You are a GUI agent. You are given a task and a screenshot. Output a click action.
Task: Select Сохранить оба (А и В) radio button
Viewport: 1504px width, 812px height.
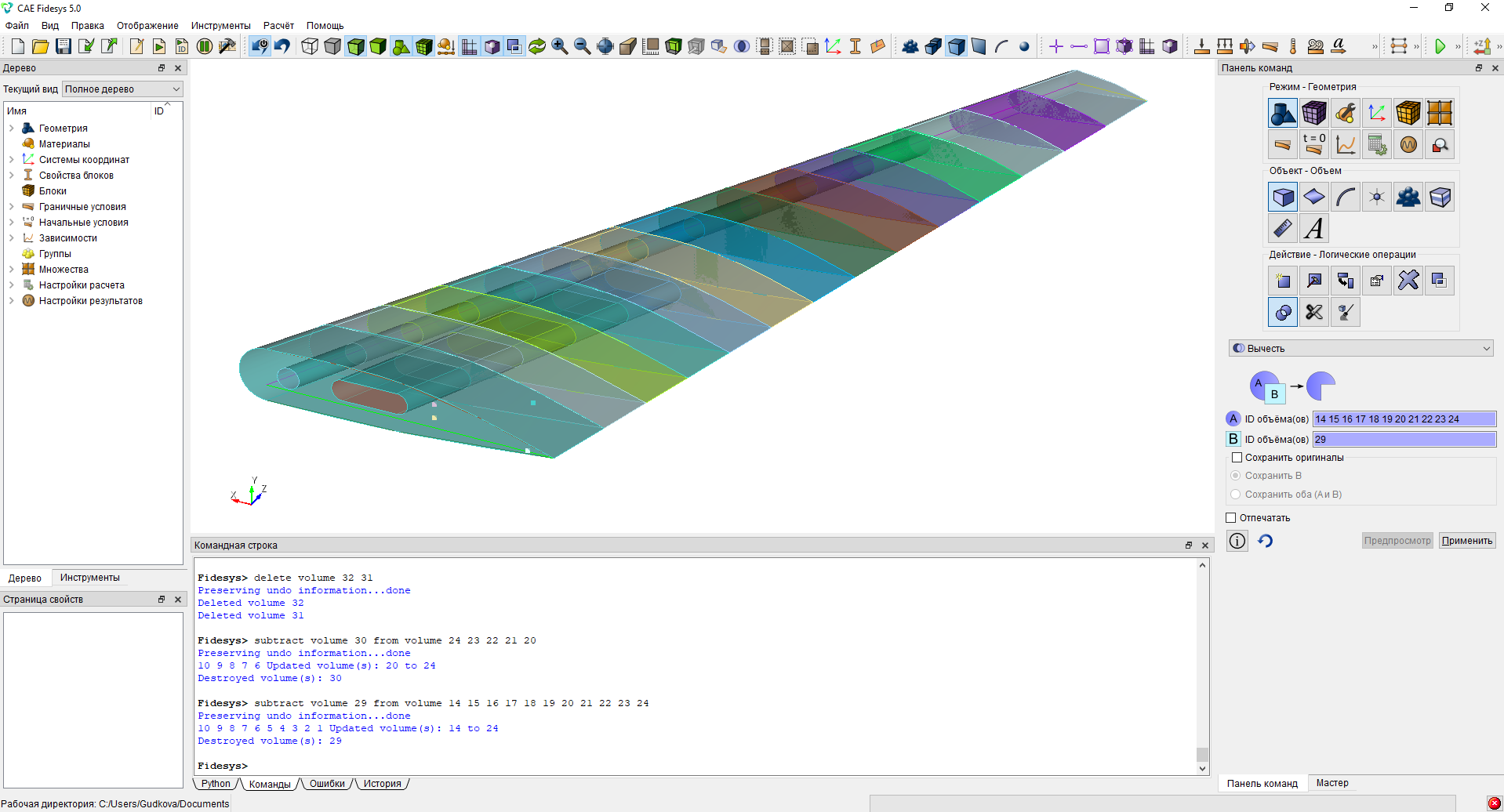(1236, 495)
